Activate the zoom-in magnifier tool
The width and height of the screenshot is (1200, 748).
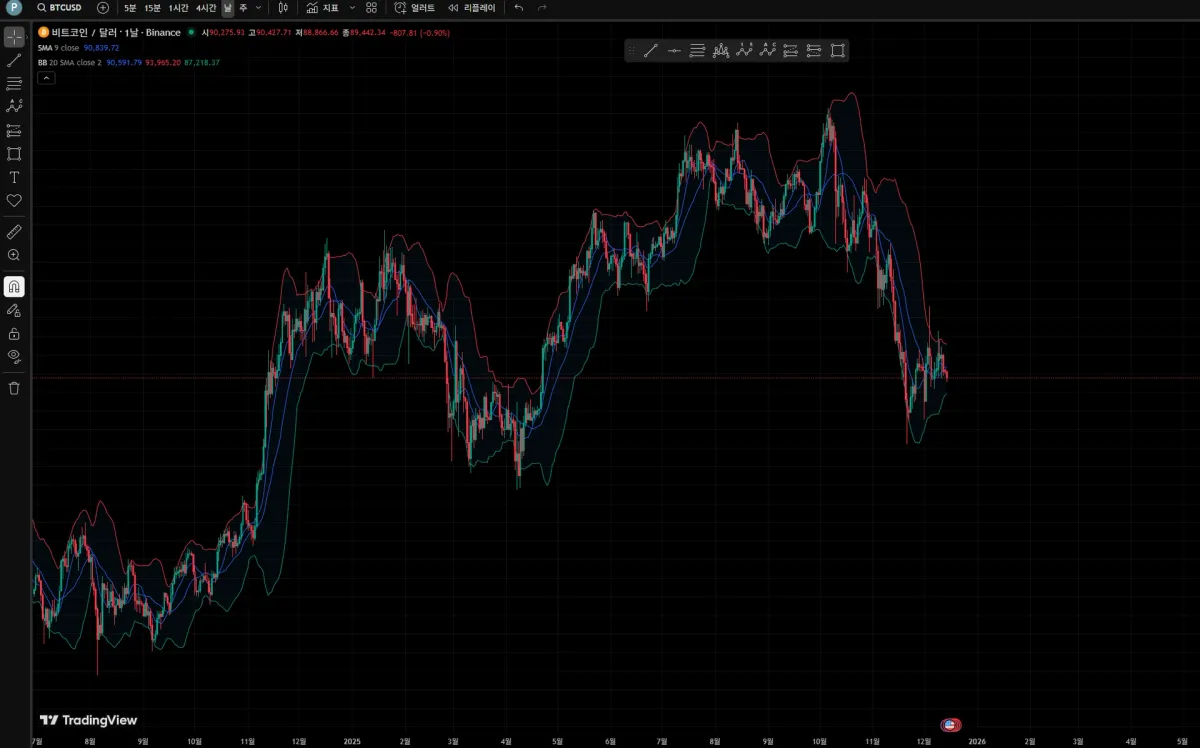tap(14, 255)
